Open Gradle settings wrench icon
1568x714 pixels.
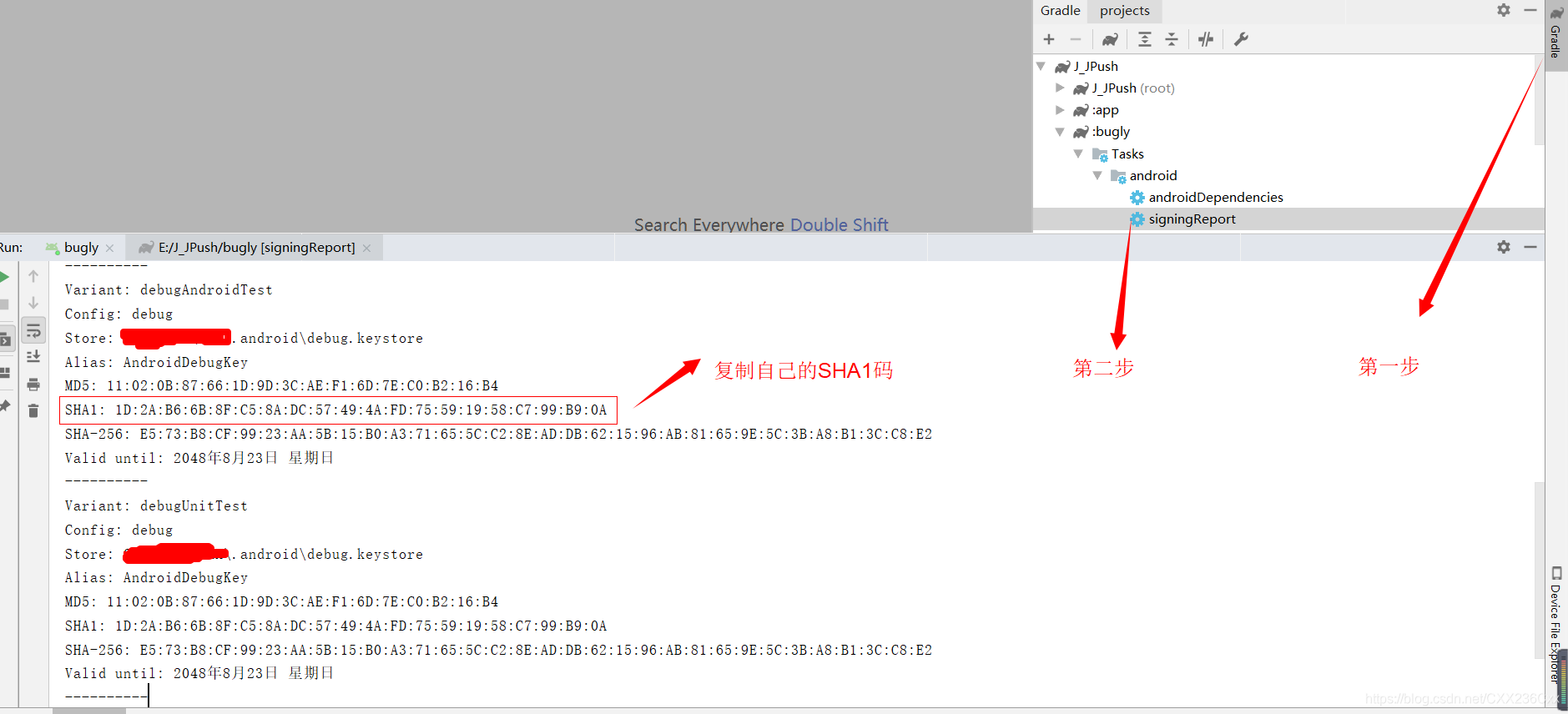point(1241,39)
